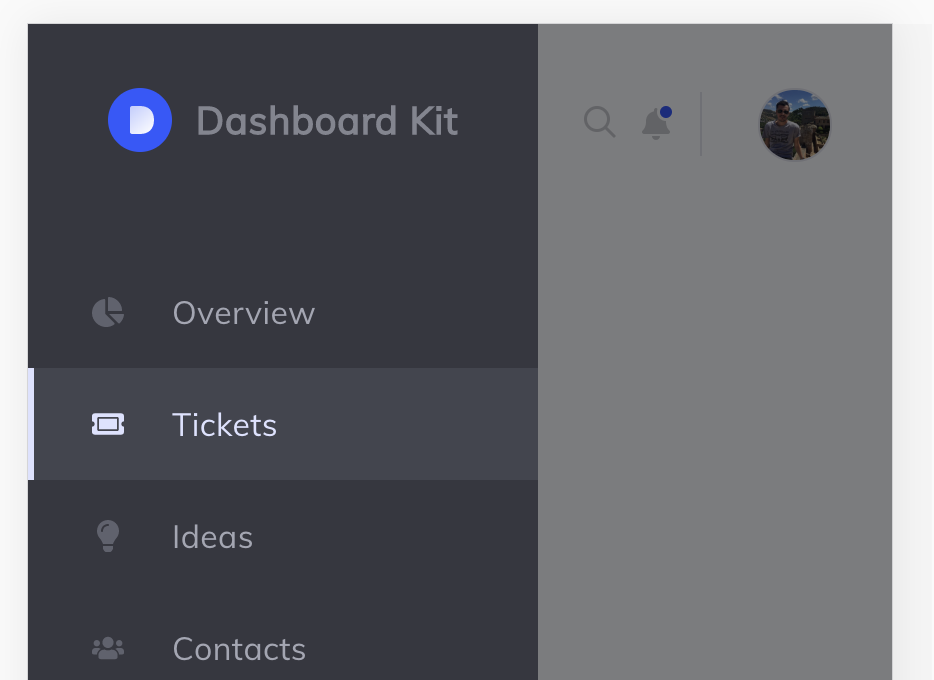
Task: Click the Contacts people group icon
Action: tap(108, 648)
